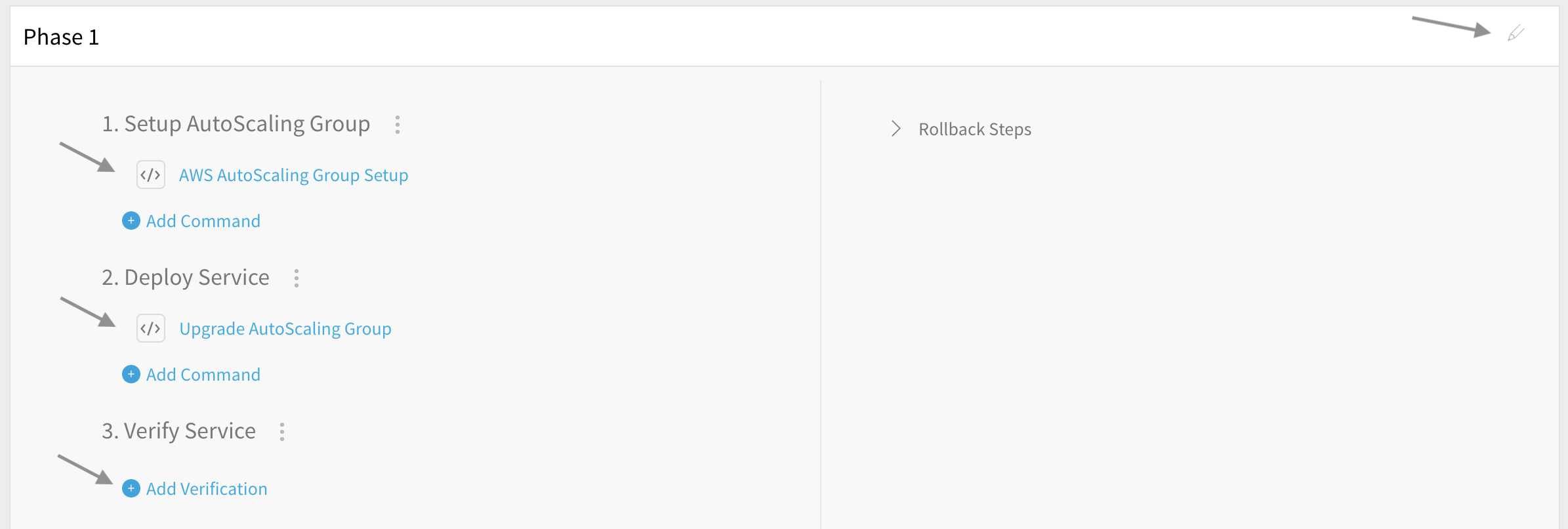Click the Phase 1 header title
Screen dimensions: 1568x529
pyautogui.click(x=61, y=37)
